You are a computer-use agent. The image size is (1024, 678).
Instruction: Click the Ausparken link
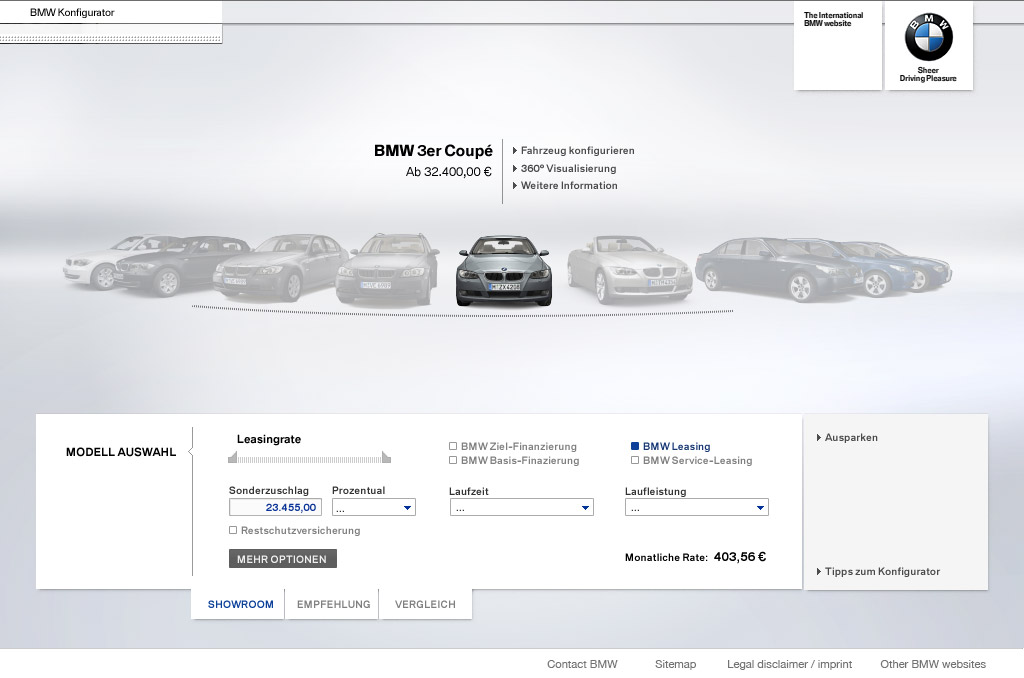[x=847, y=438]
